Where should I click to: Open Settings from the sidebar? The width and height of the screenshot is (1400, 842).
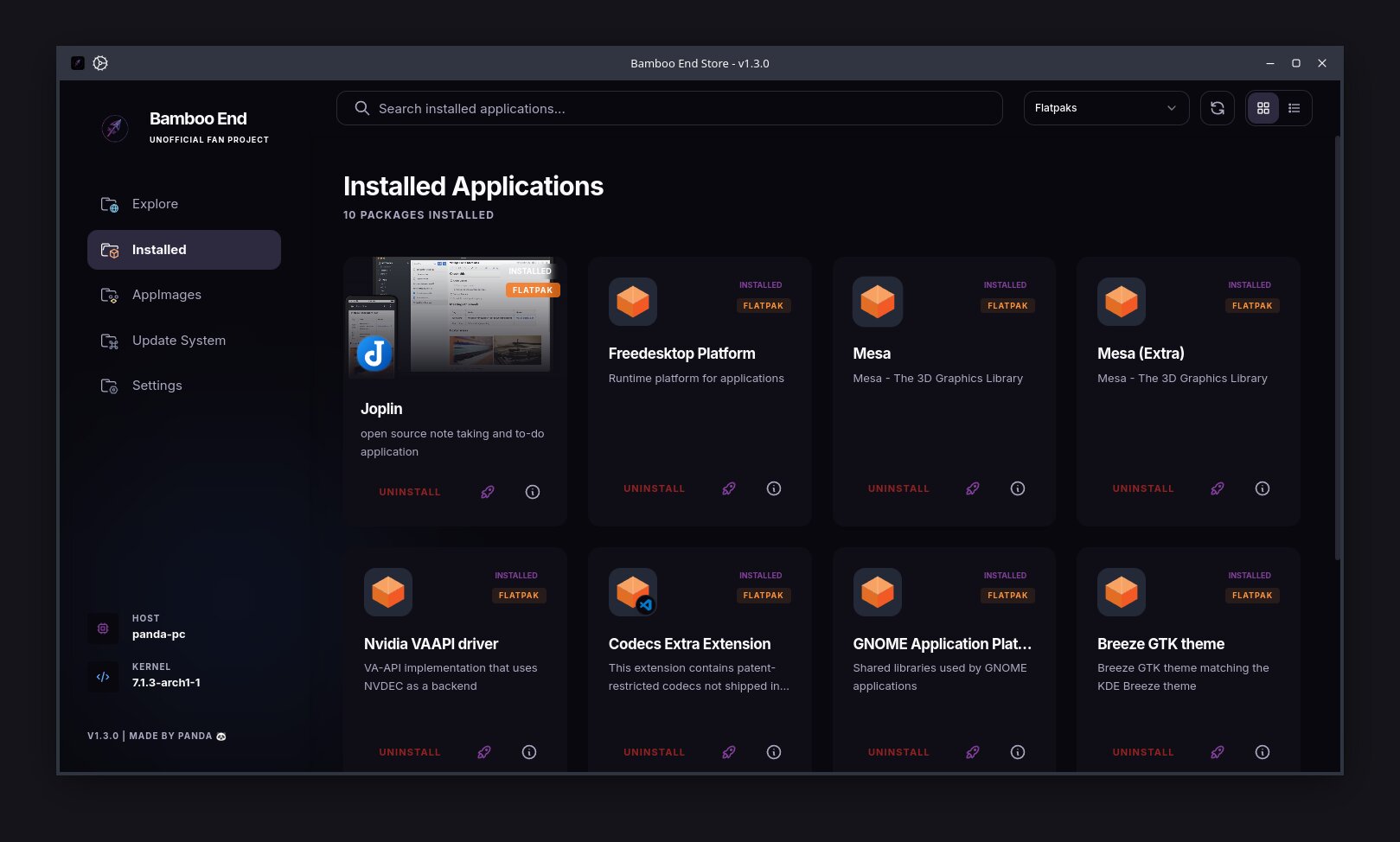184,386
